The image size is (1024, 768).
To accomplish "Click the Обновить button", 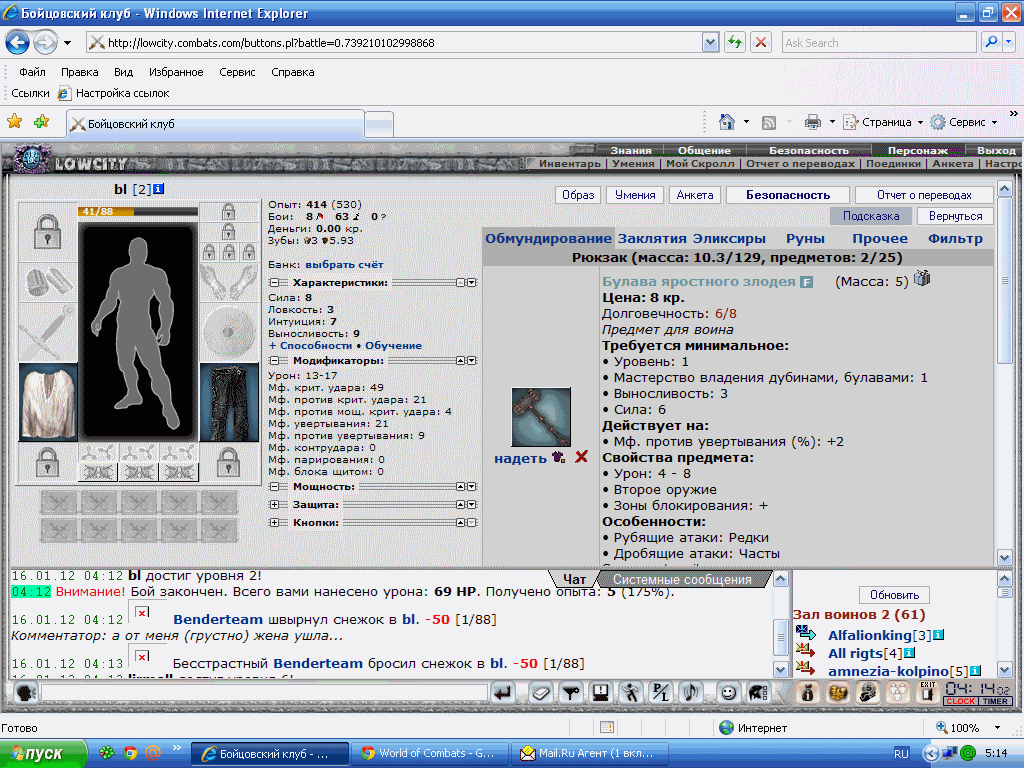I will 894,595.
